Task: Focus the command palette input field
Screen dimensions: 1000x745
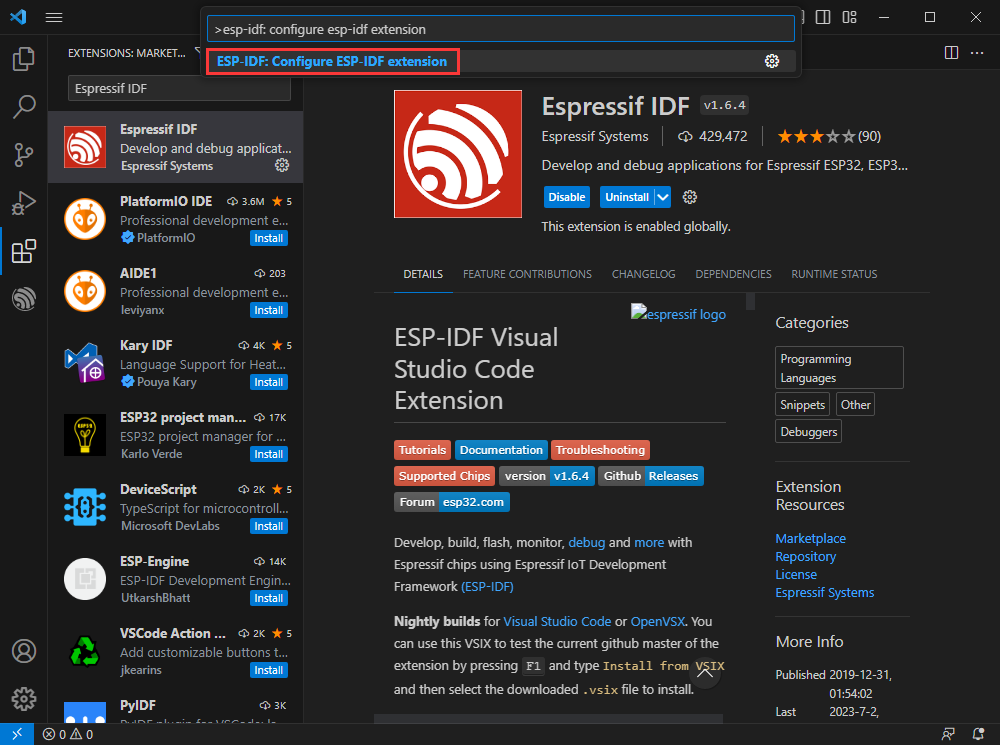Action: point(501,29)
